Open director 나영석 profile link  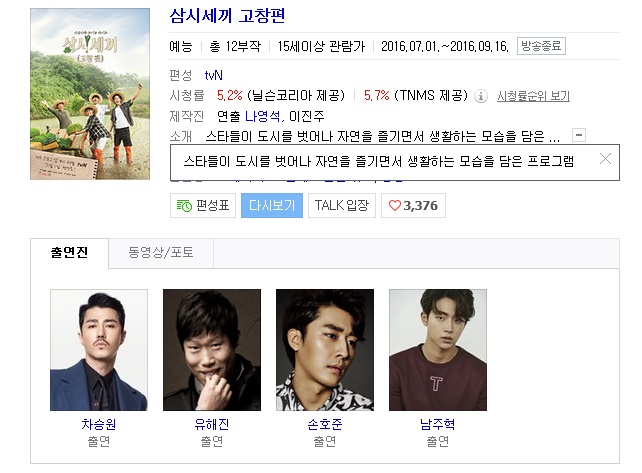pos(262,117)
